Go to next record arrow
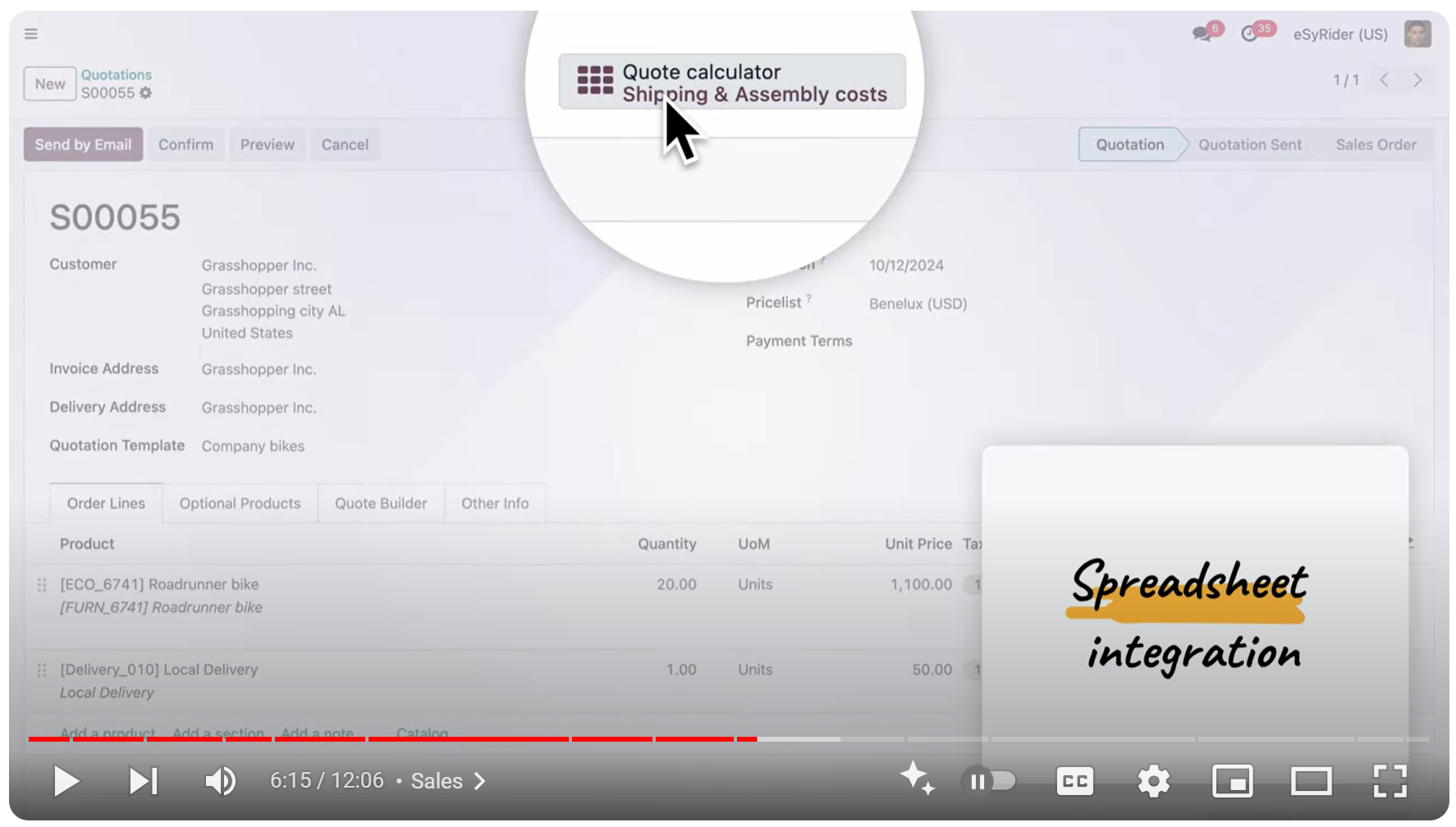This screenshot has width=1456, height=827. pos(1417,80)
